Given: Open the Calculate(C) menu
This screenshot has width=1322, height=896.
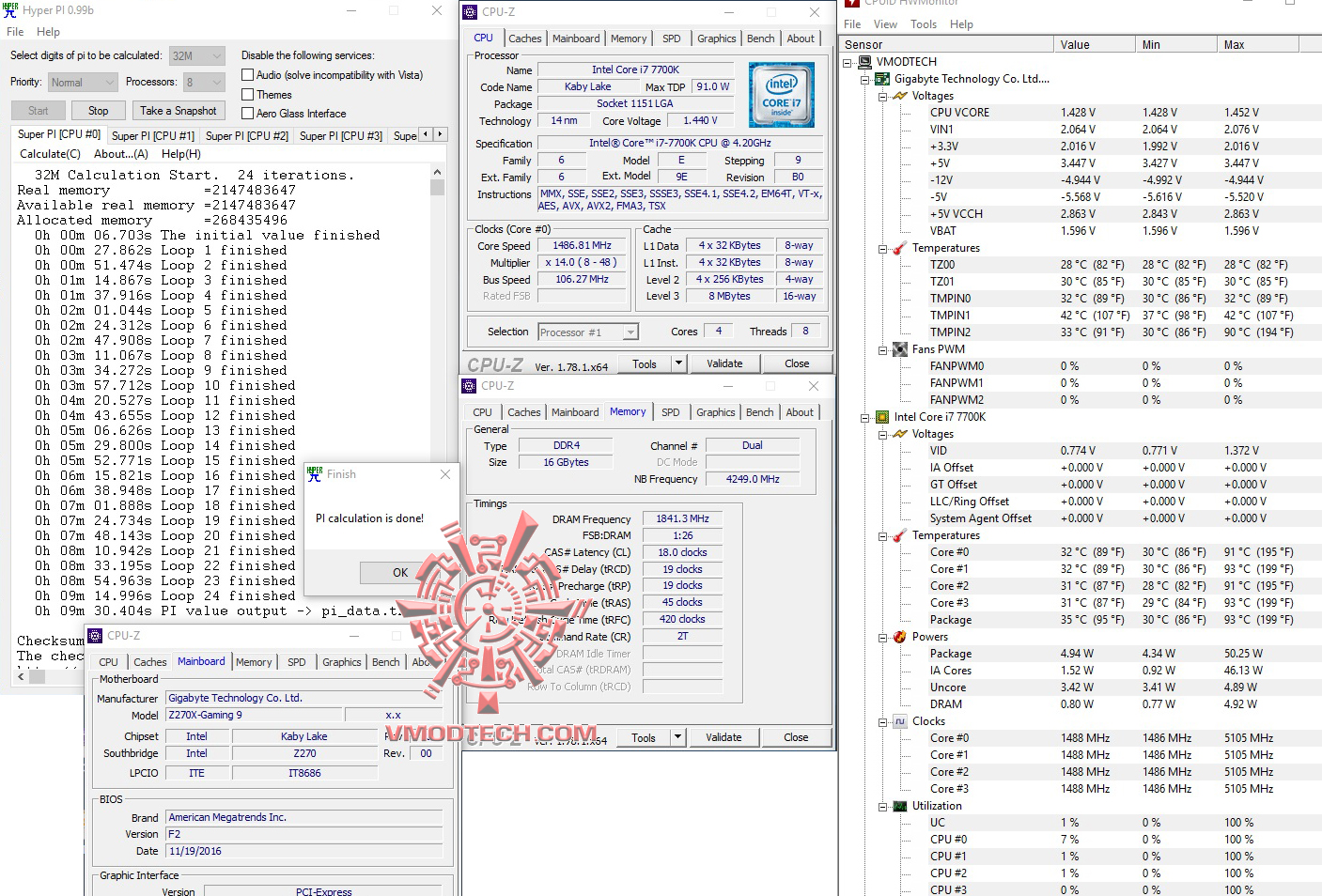Looking at the screenshot, I should coord(51,154).
